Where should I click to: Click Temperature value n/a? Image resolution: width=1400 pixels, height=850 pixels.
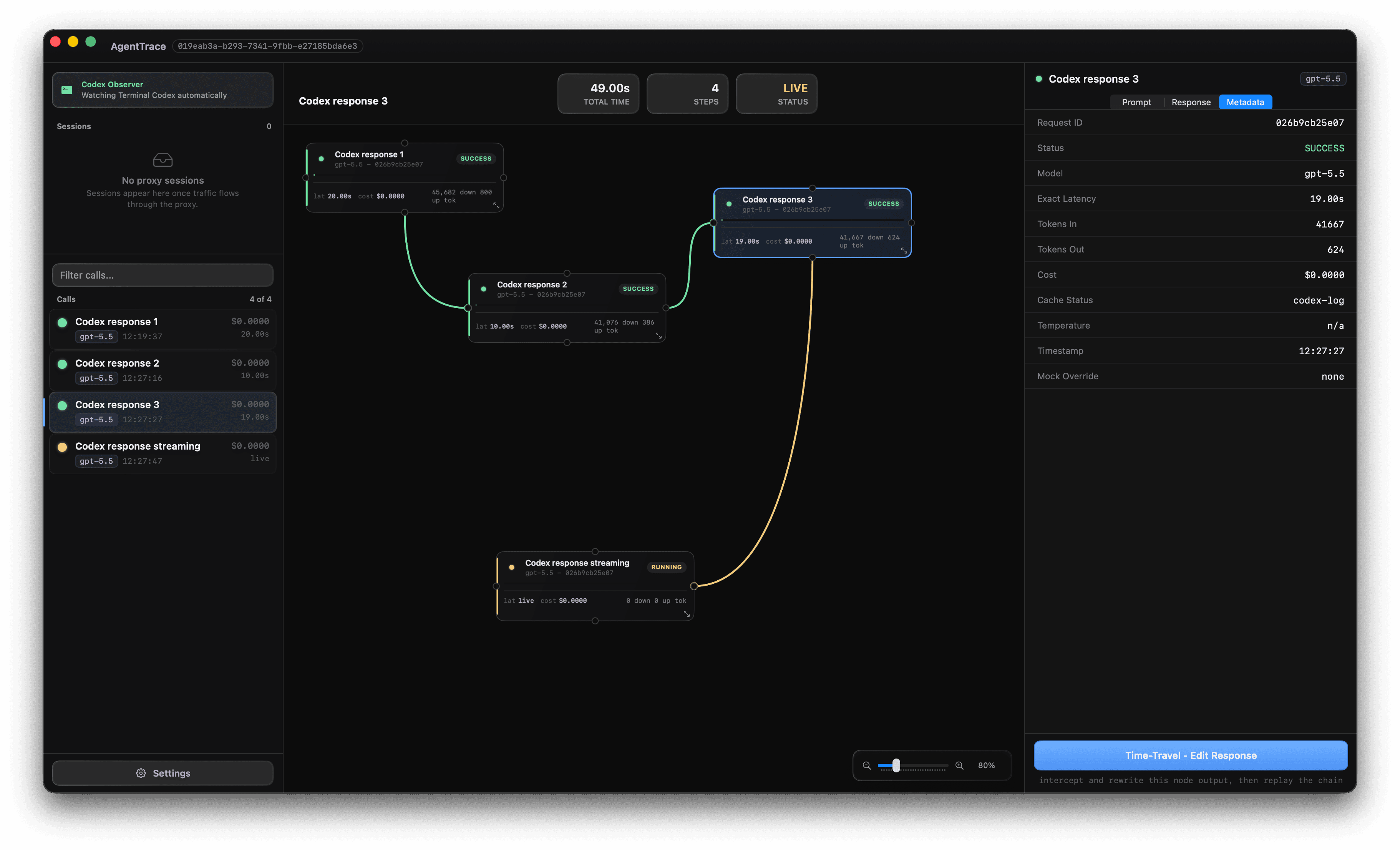pyautogui.click(x=1335, y=326)
